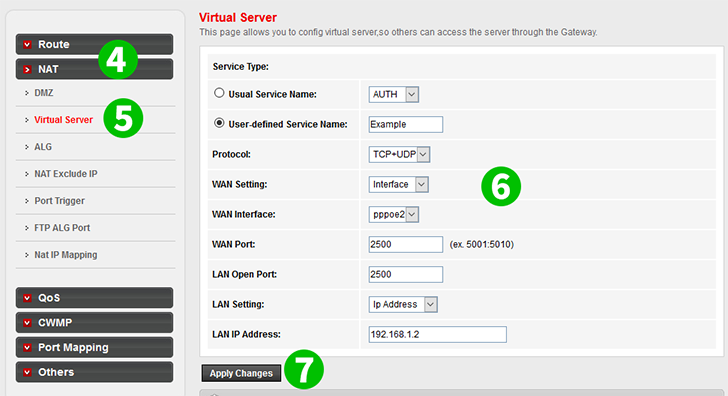Click the '(ex. 5001:5010)' hint text

pyautogui.click(x=481, y=245)
